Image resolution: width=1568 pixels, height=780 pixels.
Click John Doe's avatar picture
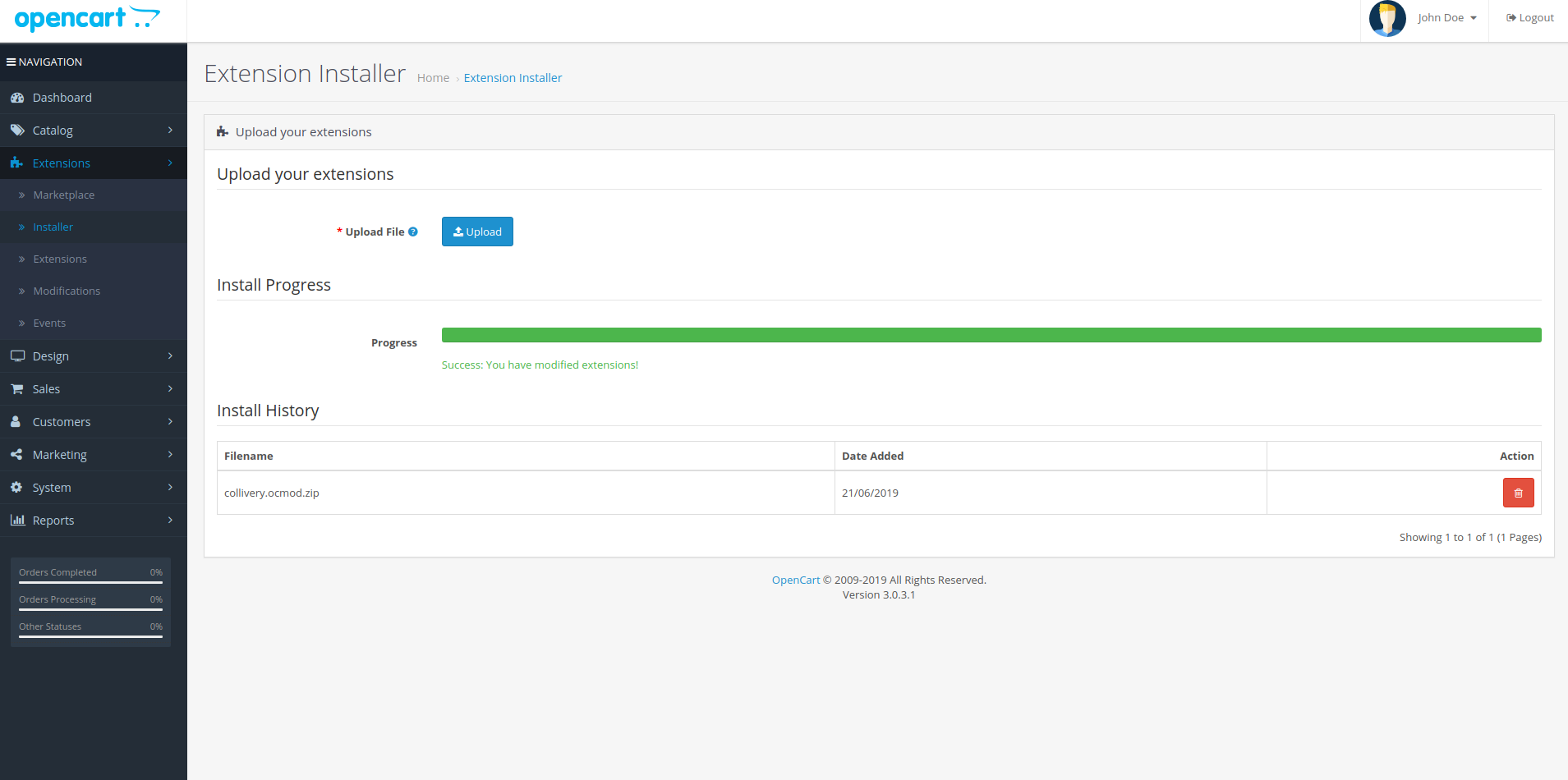click(x=1387, y=18)
